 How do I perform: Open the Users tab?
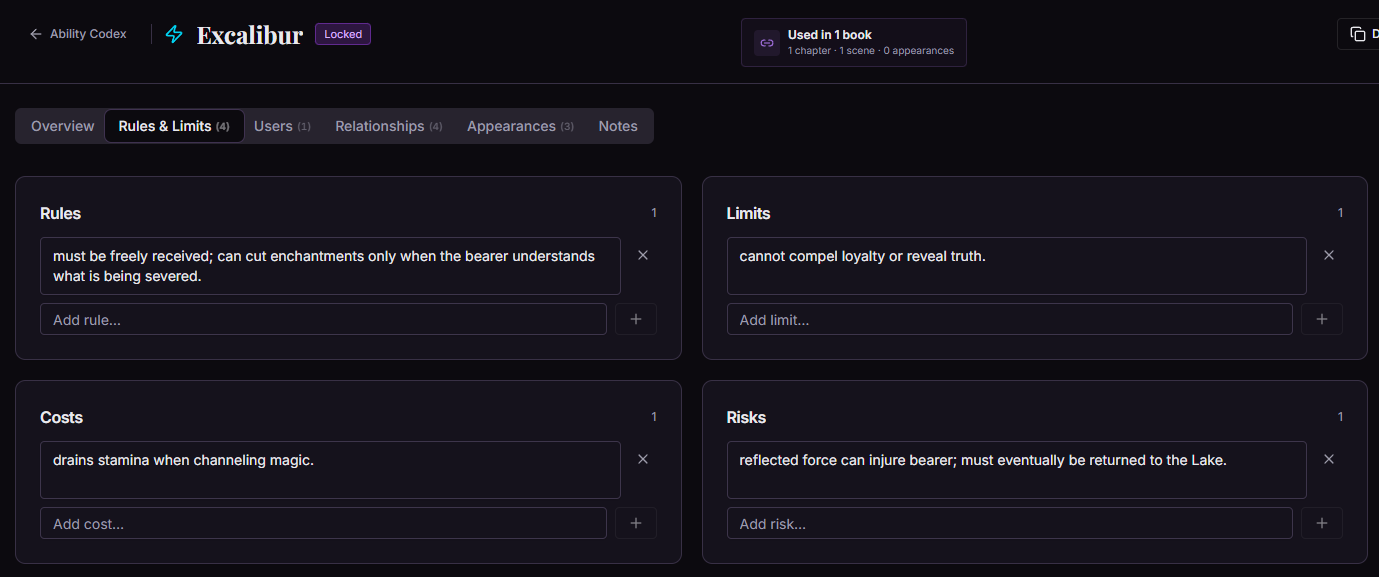tap(282, 126)
